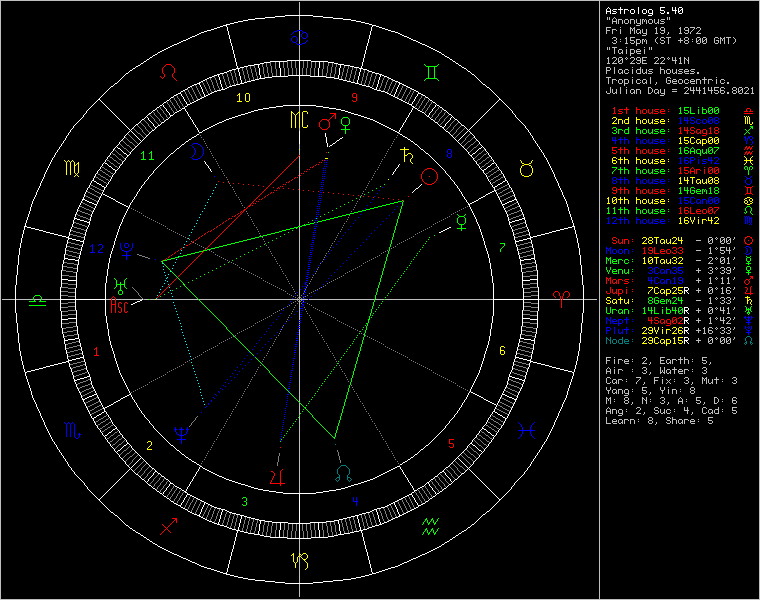Select the 'Sun: 28Tau24' position row
760x600 pixels.
tap(682, 241)
